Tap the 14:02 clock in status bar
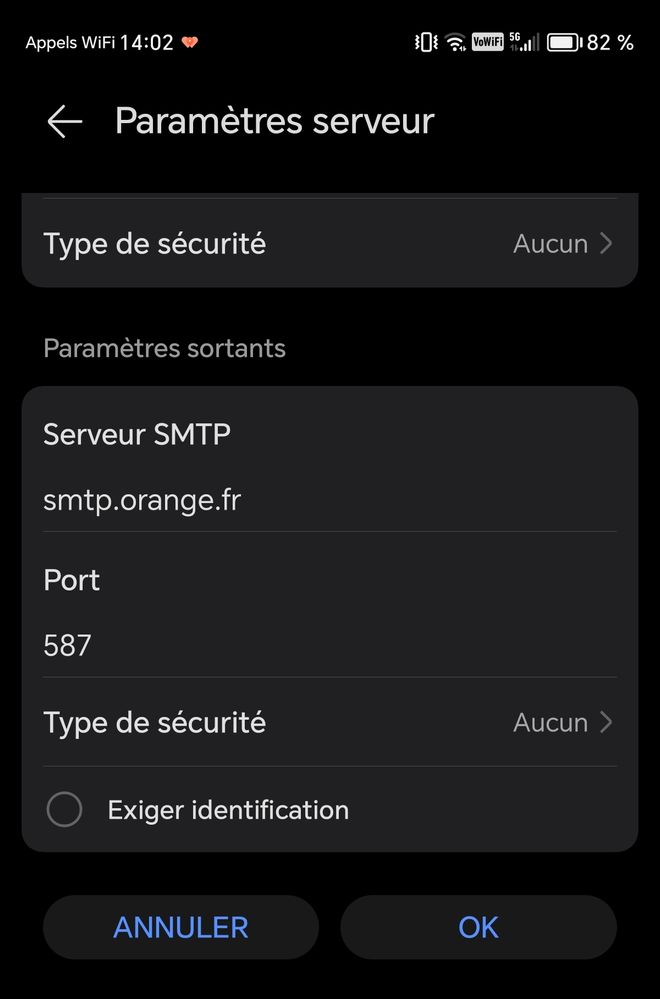The image size is (660, 999). (x=146, y=42)
